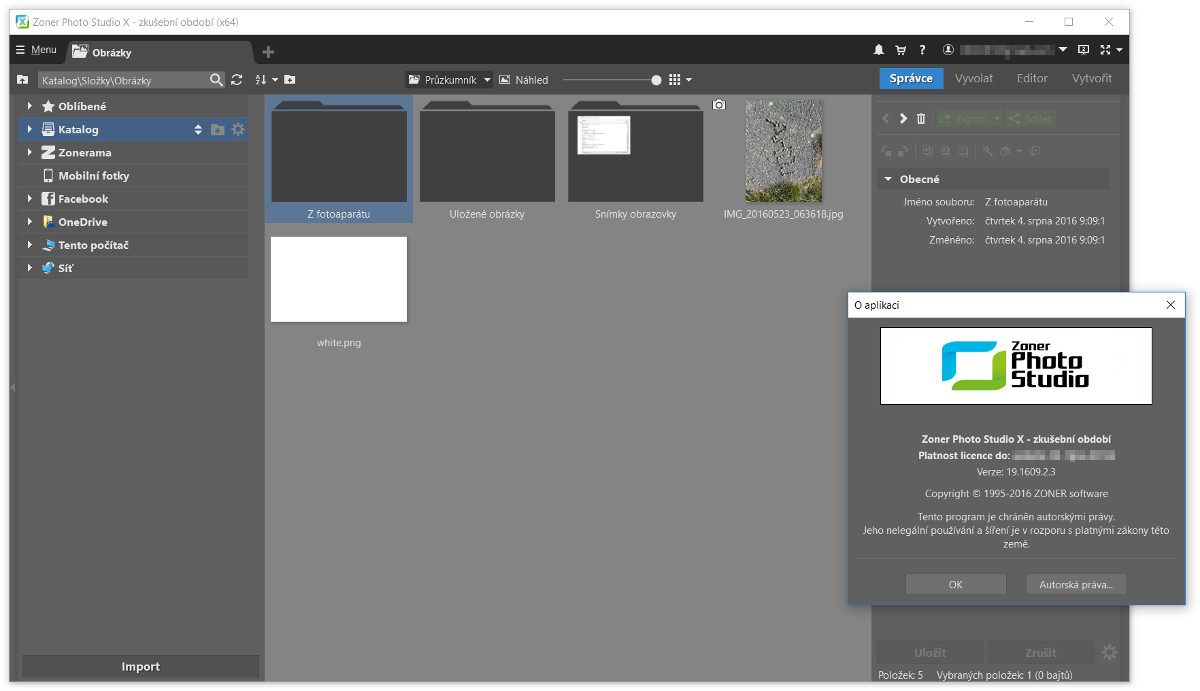Select Mobilní fotky in the tree
1200x691 pixels.
tap(94, 176)
